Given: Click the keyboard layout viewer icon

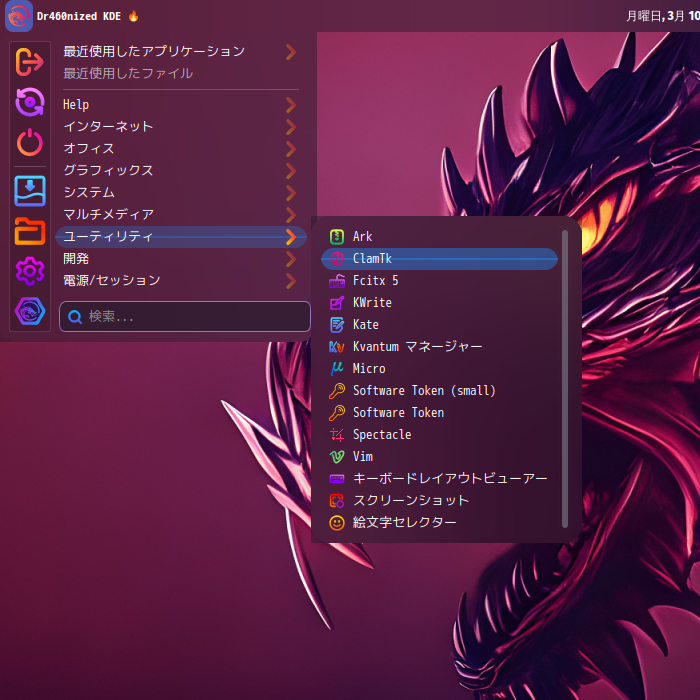Looking at the screenshot, I should coord(337,479).
